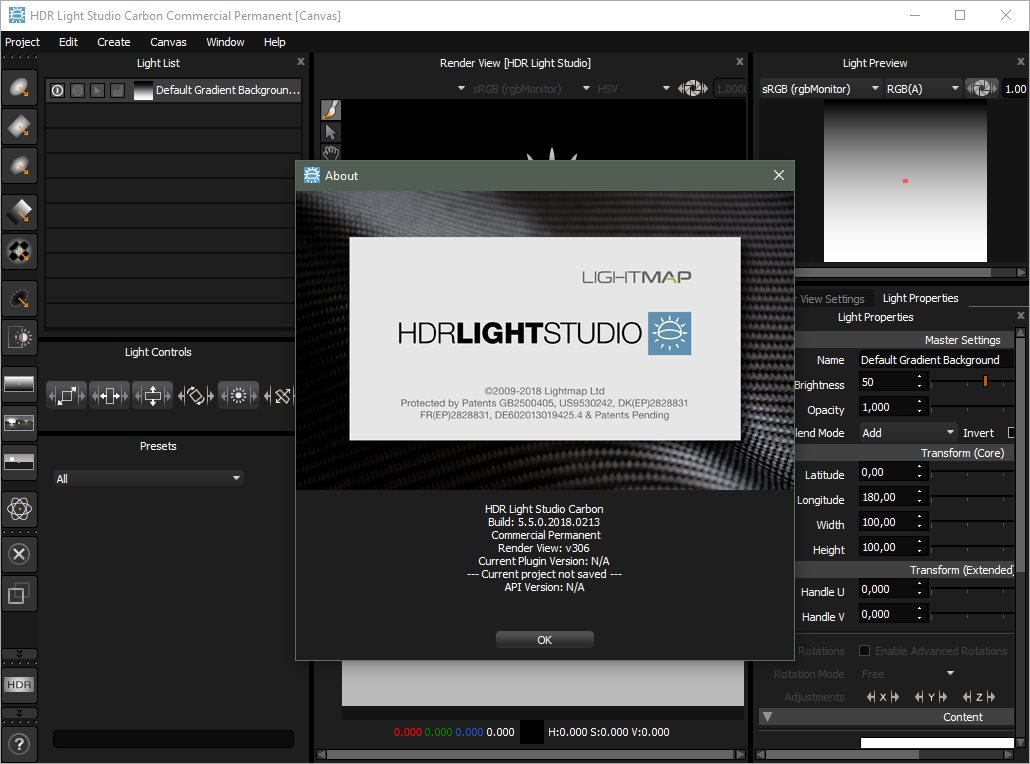Open the Canvas menu
1030x764 pixels.
click(x=168, y=42)
